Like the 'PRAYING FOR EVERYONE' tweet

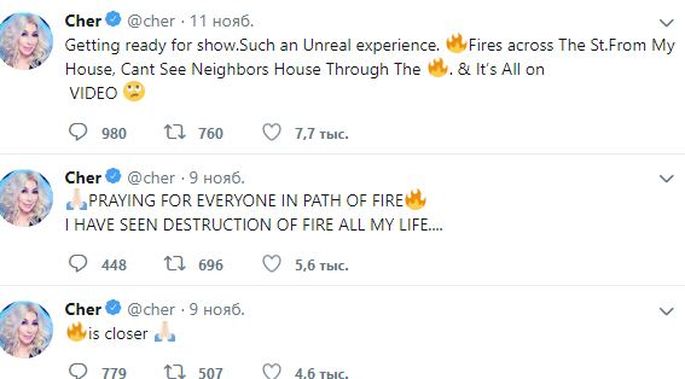coord(271,263)
